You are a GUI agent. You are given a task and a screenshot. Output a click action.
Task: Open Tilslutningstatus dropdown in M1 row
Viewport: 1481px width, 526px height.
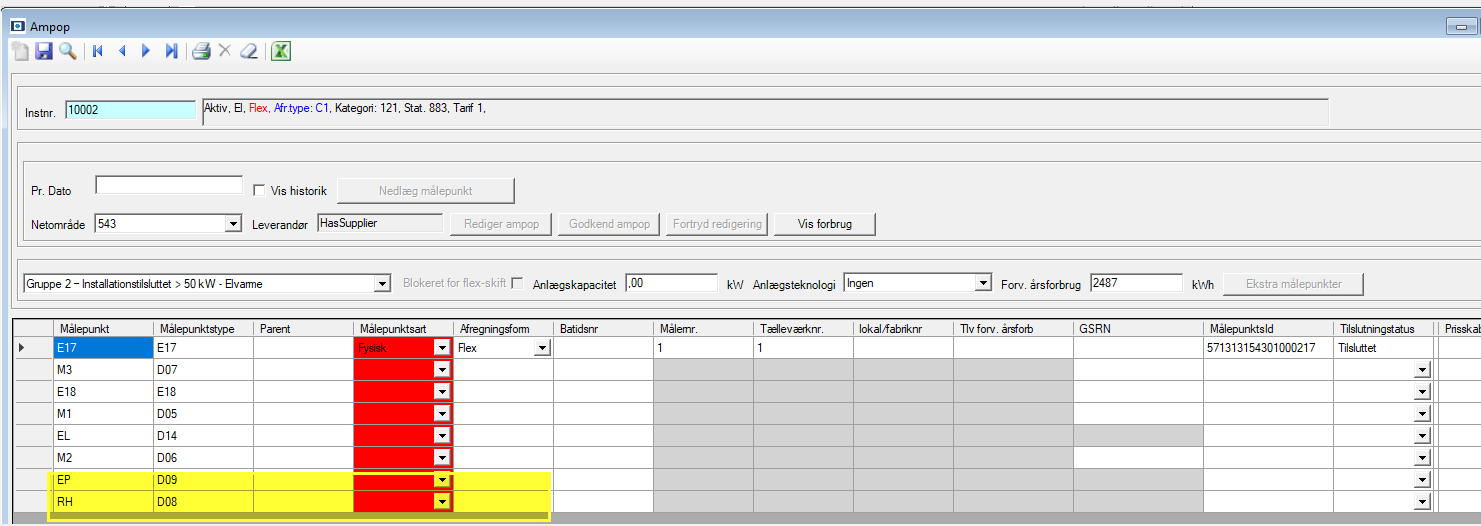click(x=1423, y=414)
